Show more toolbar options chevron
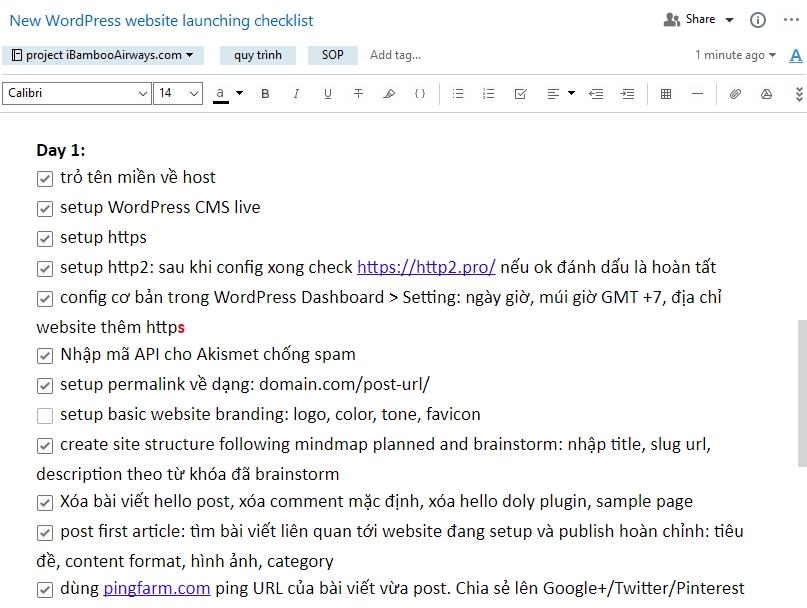Image resolution: width=807 pixels, height=608 pixels. [x=799, y=94]
